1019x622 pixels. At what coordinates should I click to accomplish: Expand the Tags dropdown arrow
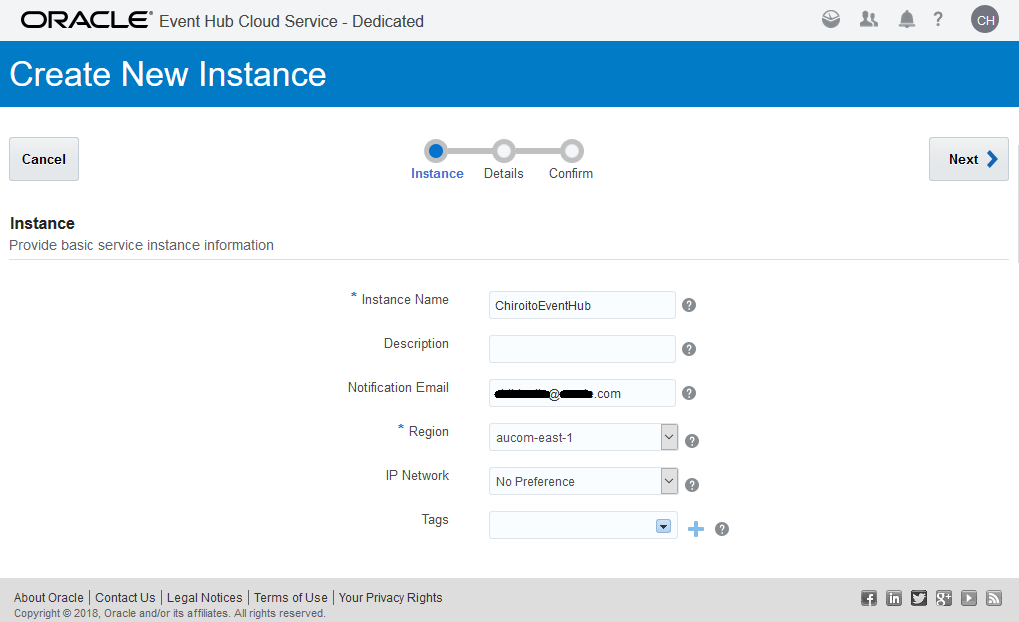tap(663, 526)
